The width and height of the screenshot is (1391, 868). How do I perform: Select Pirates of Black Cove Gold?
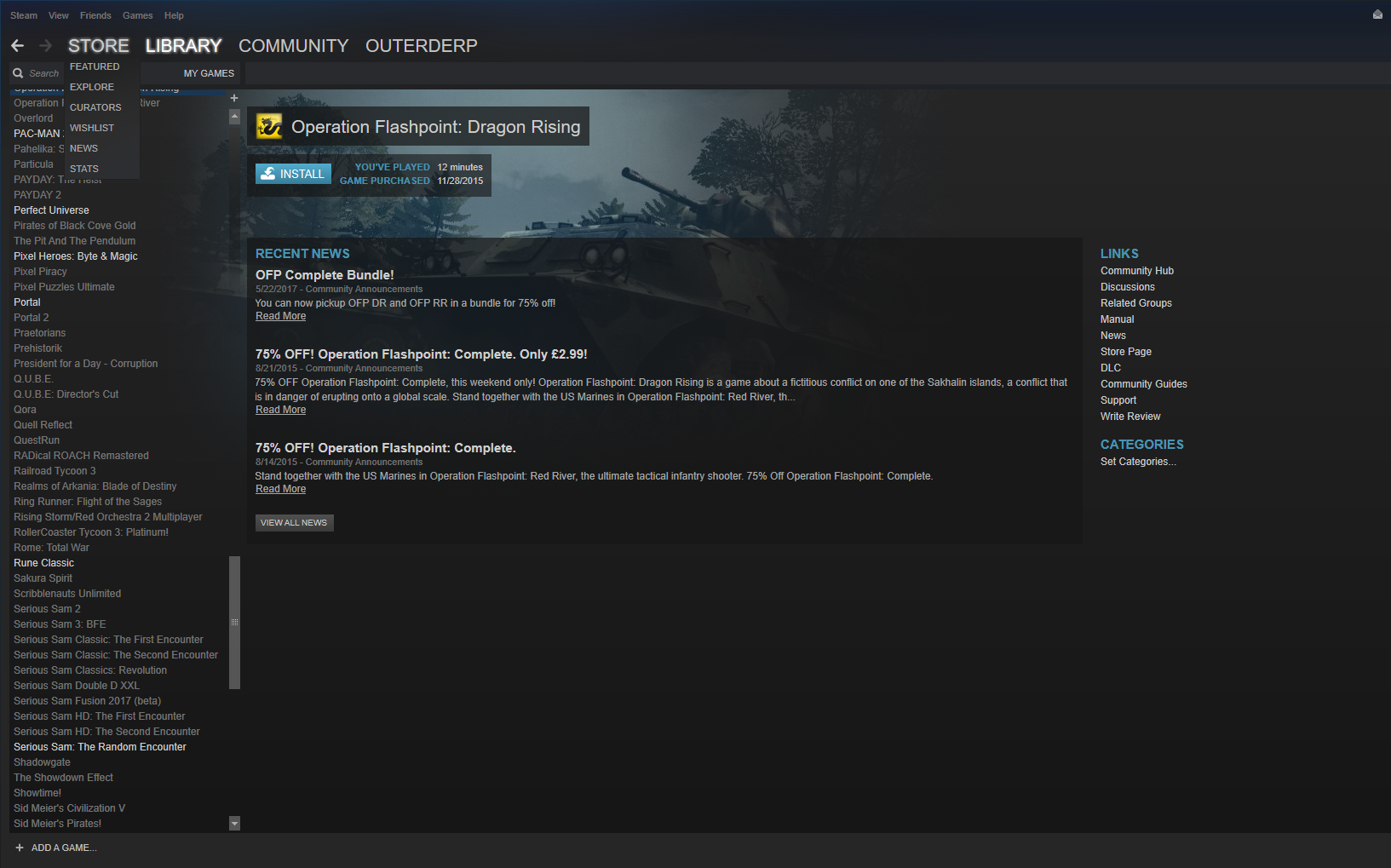coord(75,226)
